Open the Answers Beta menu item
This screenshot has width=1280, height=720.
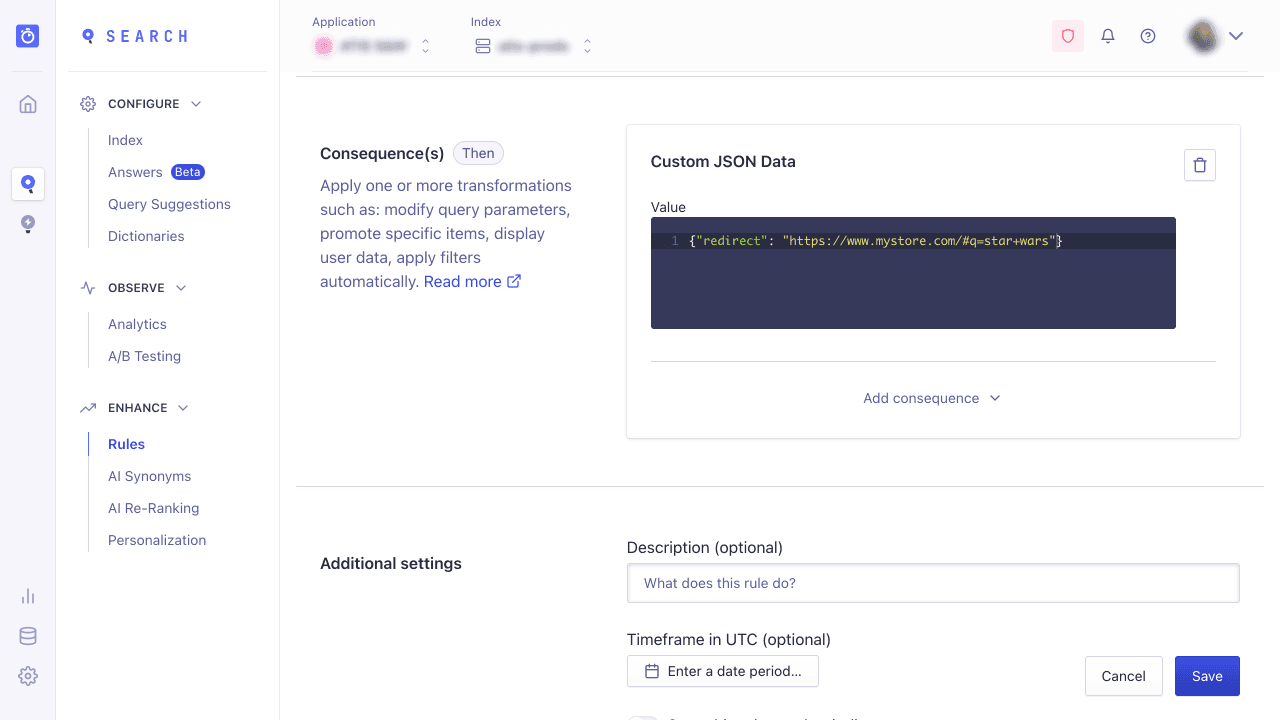(156, 172)
